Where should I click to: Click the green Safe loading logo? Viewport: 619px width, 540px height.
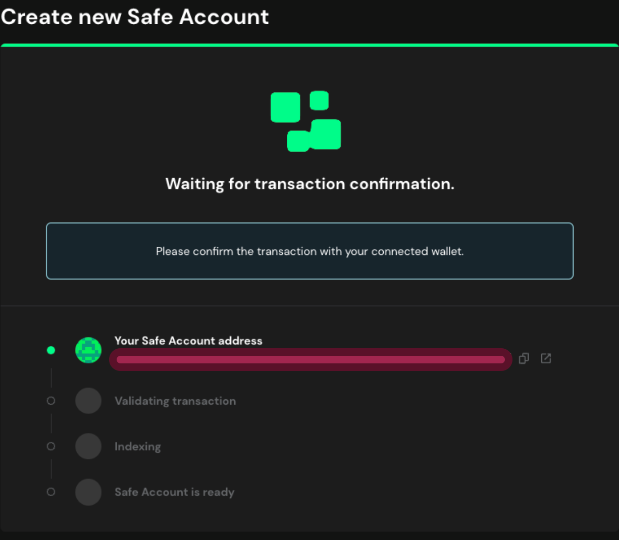click(x=306, y=121)
